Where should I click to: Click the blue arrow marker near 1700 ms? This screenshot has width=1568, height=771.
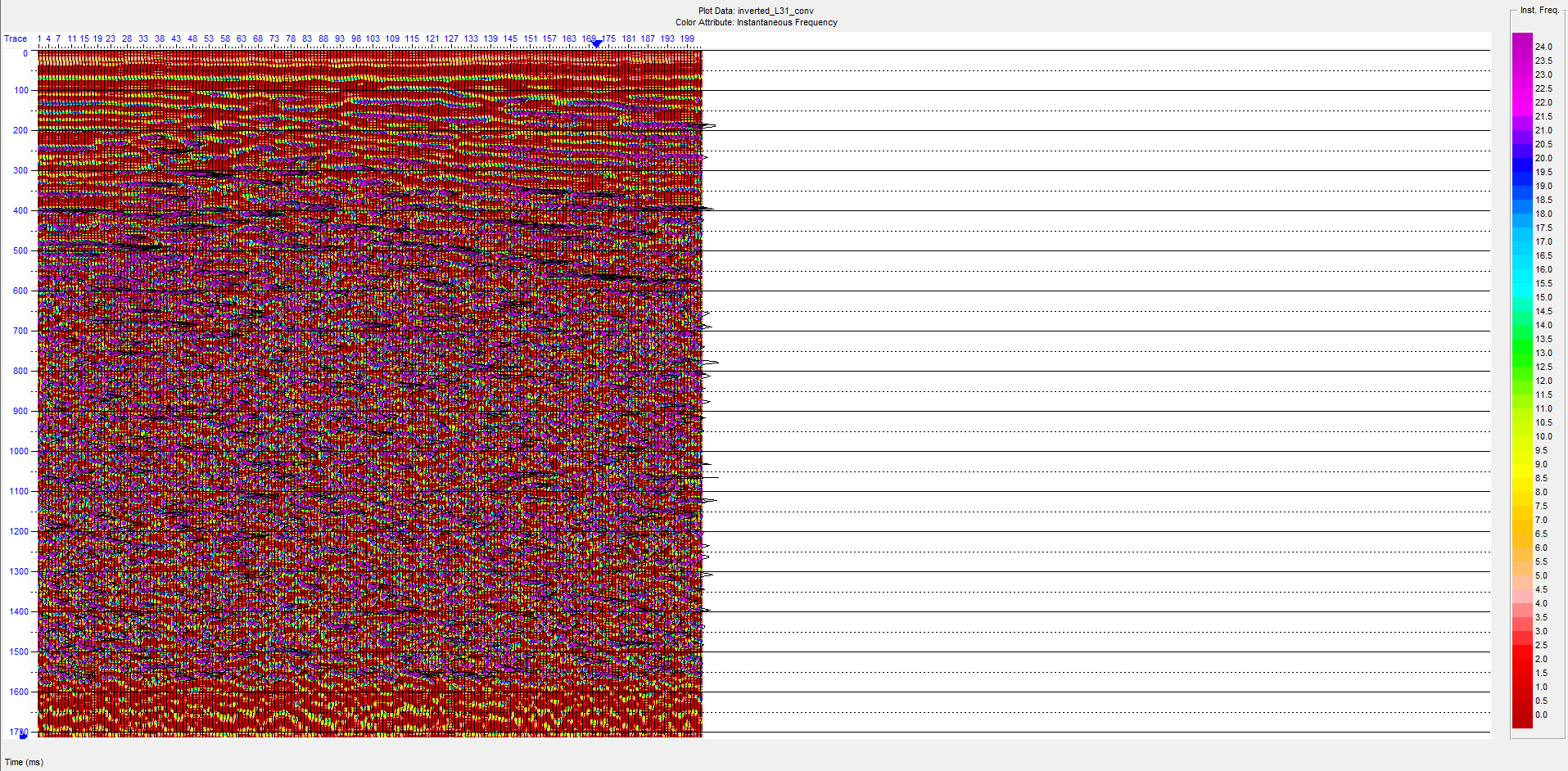coord(23,735)
